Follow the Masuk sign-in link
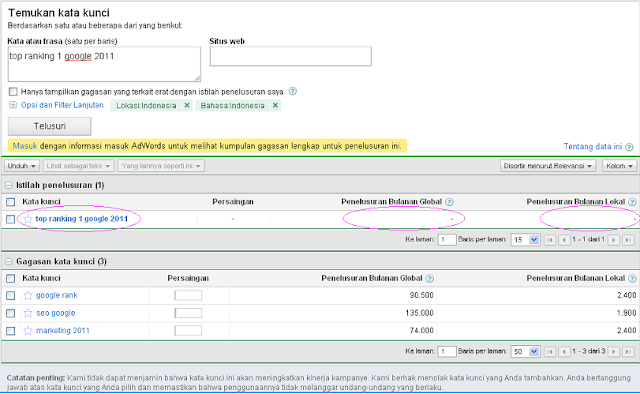 click(25, 146)
